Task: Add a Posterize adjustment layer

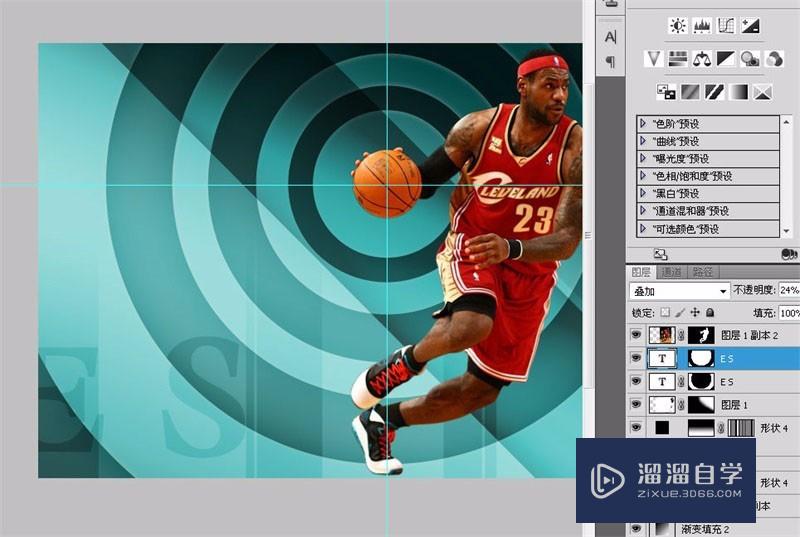Action: point(690,92)
